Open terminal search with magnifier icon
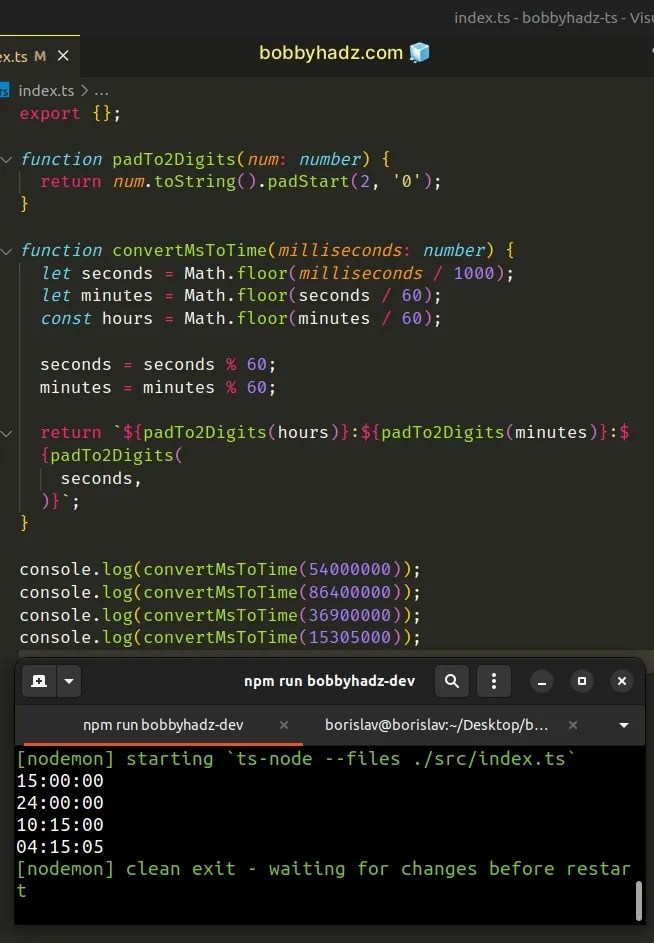Image resolution: width=654 pixels, height=943 pixels. 452,681
